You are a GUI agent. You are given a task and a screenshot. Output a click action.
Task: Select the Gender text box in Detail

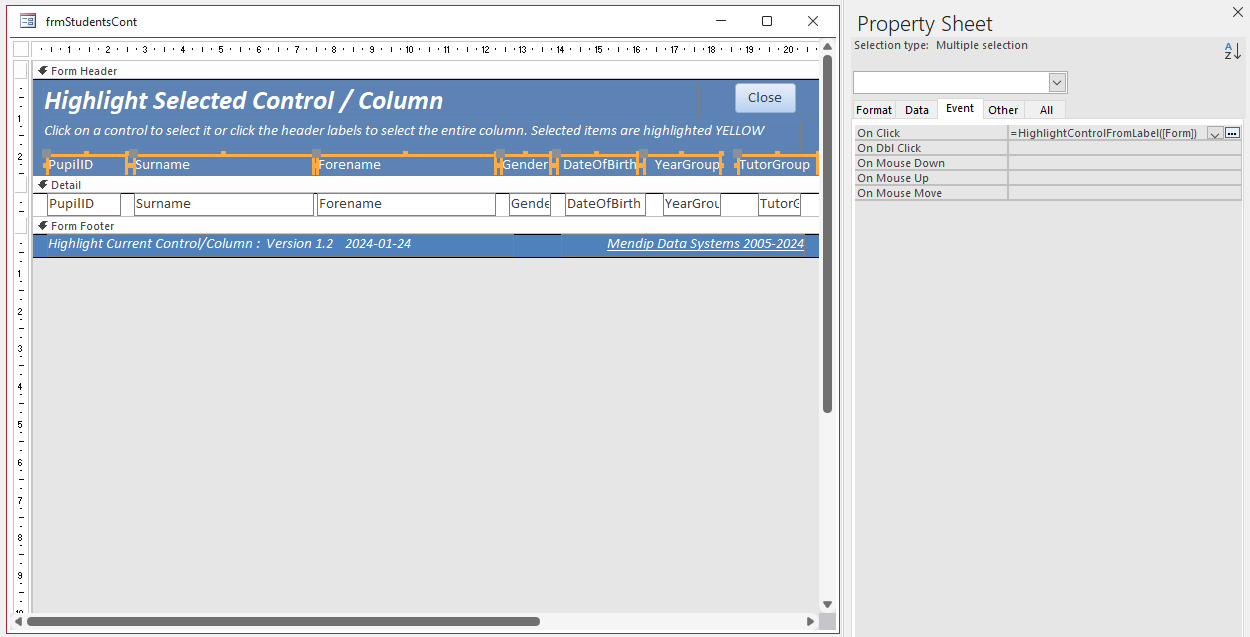[530, 204]
